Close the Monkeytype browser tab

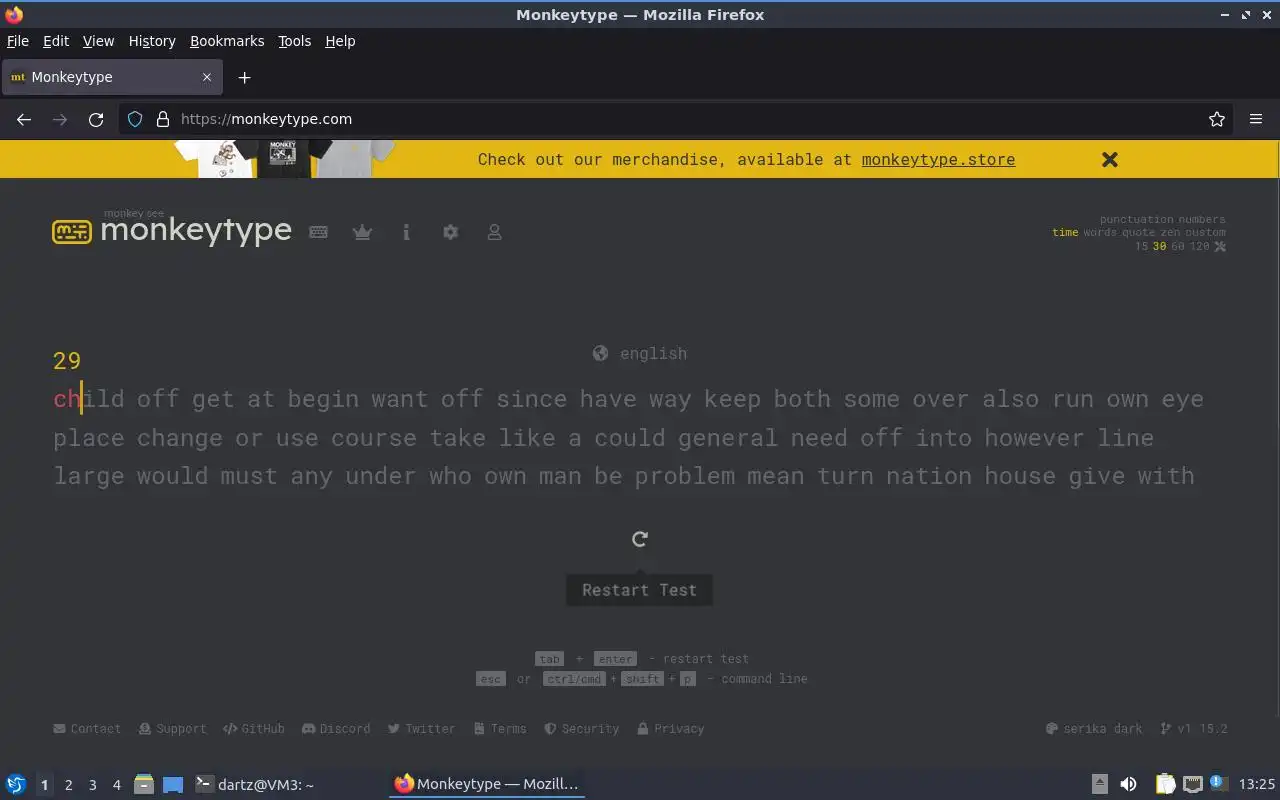click(x=207, y=77)
